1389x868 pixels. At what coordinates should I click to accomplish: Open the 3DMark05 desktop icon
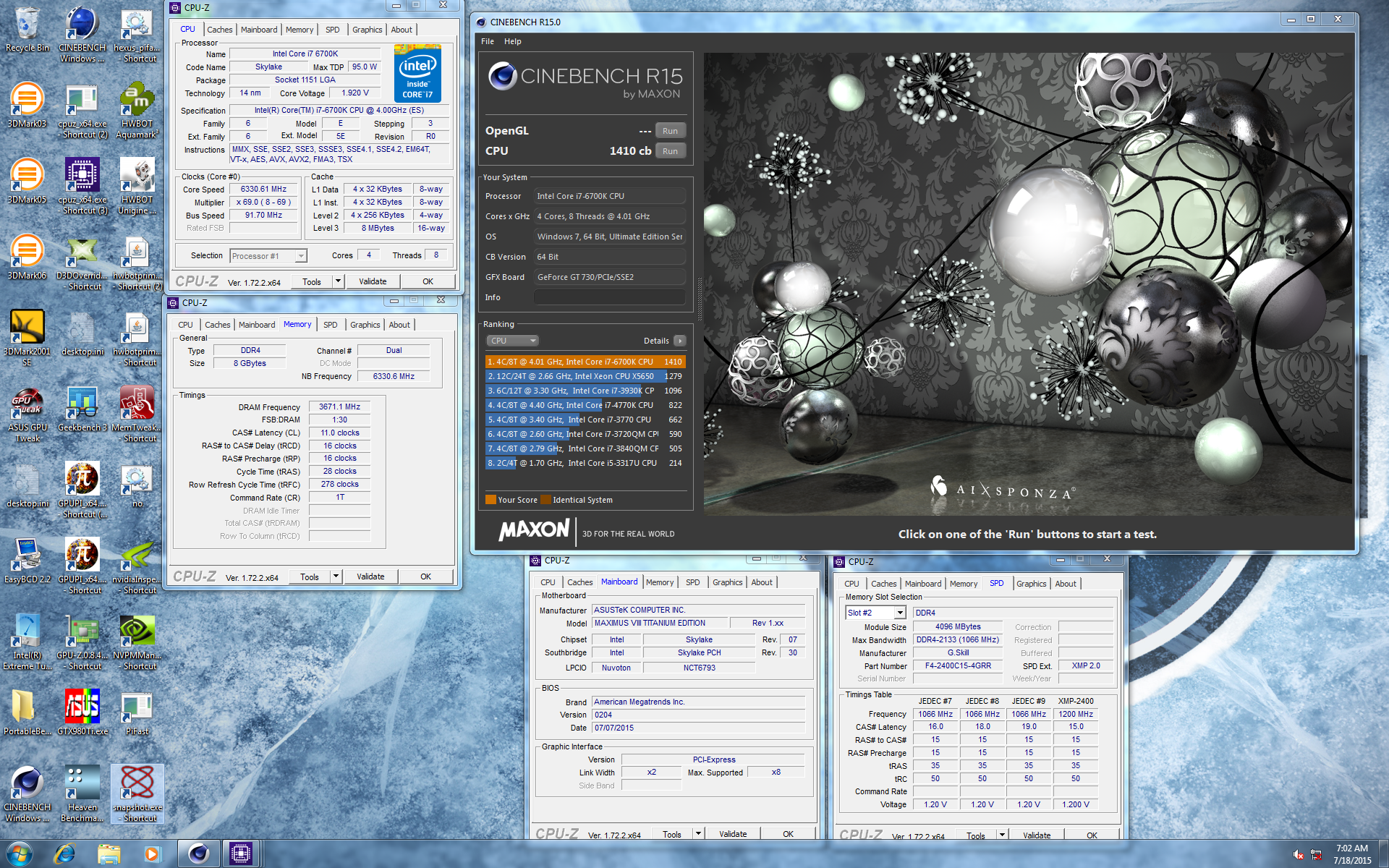point(27,181)
